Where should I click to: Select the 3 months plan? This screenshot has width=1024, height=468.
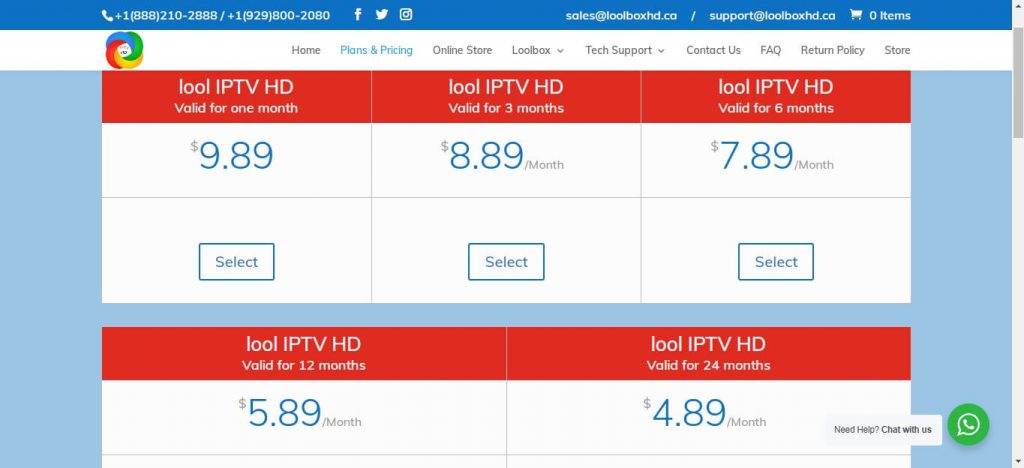506,262
